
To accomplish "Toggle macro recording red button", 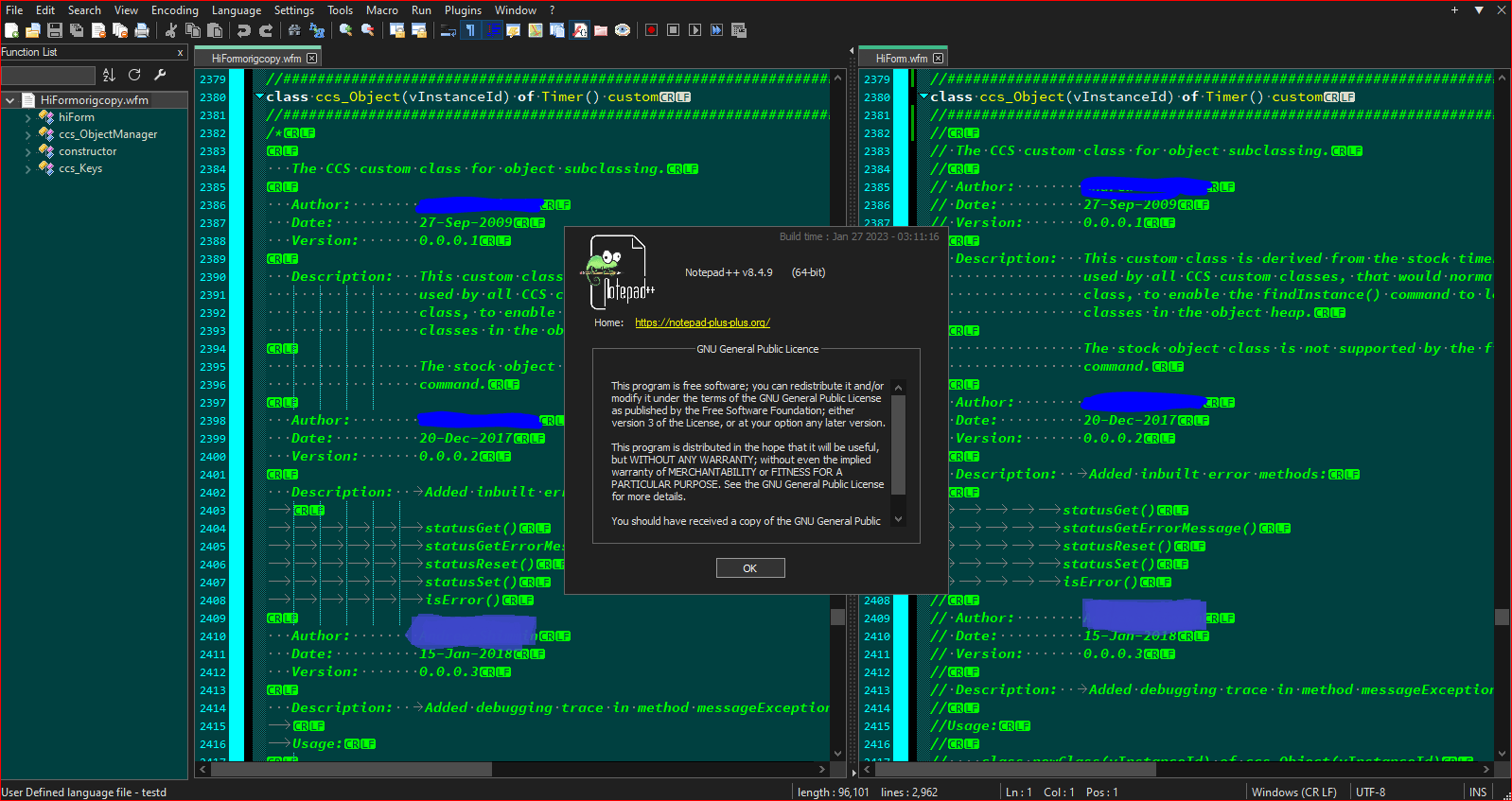I will (x=651, y=30).
